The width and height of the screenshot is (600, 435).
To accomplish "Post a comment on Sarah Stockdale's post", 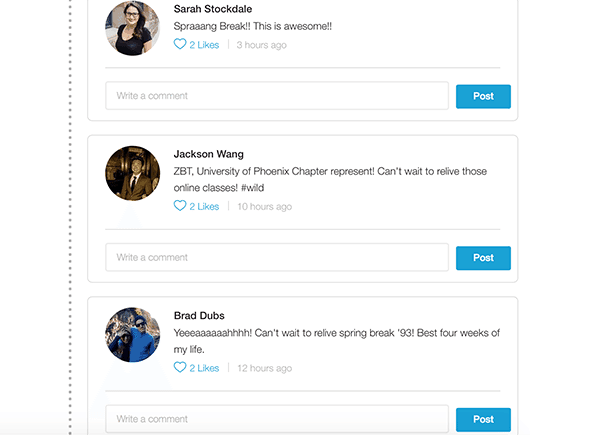I will (x=483, y=96).
